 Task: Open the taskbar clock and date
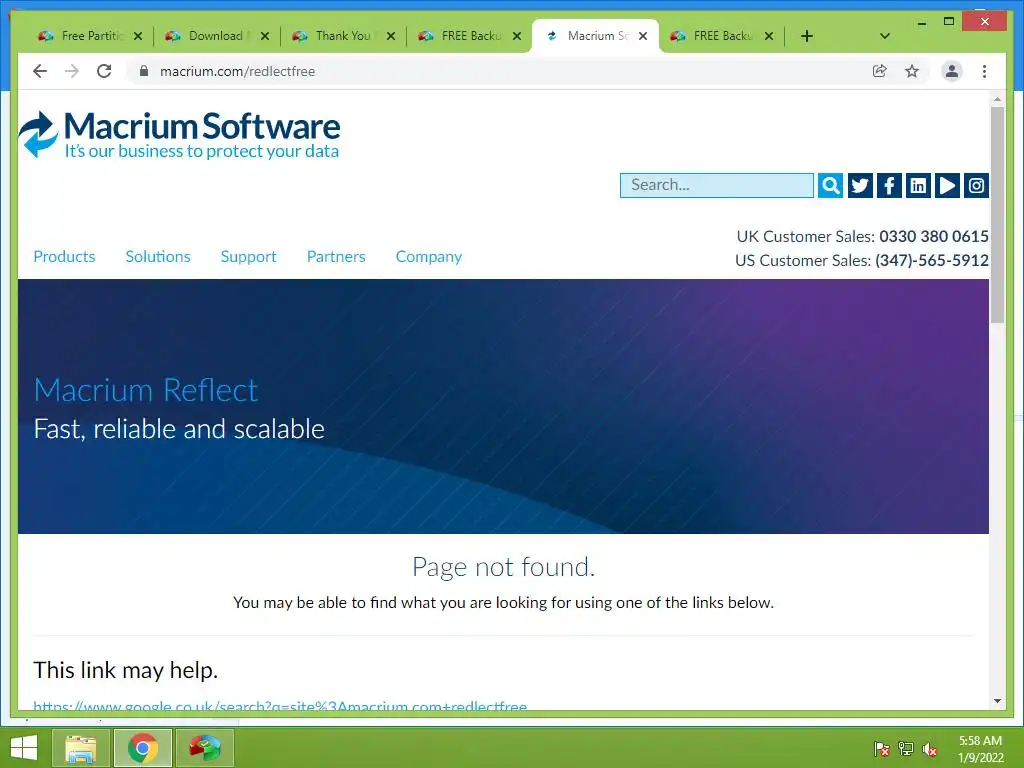980,749
